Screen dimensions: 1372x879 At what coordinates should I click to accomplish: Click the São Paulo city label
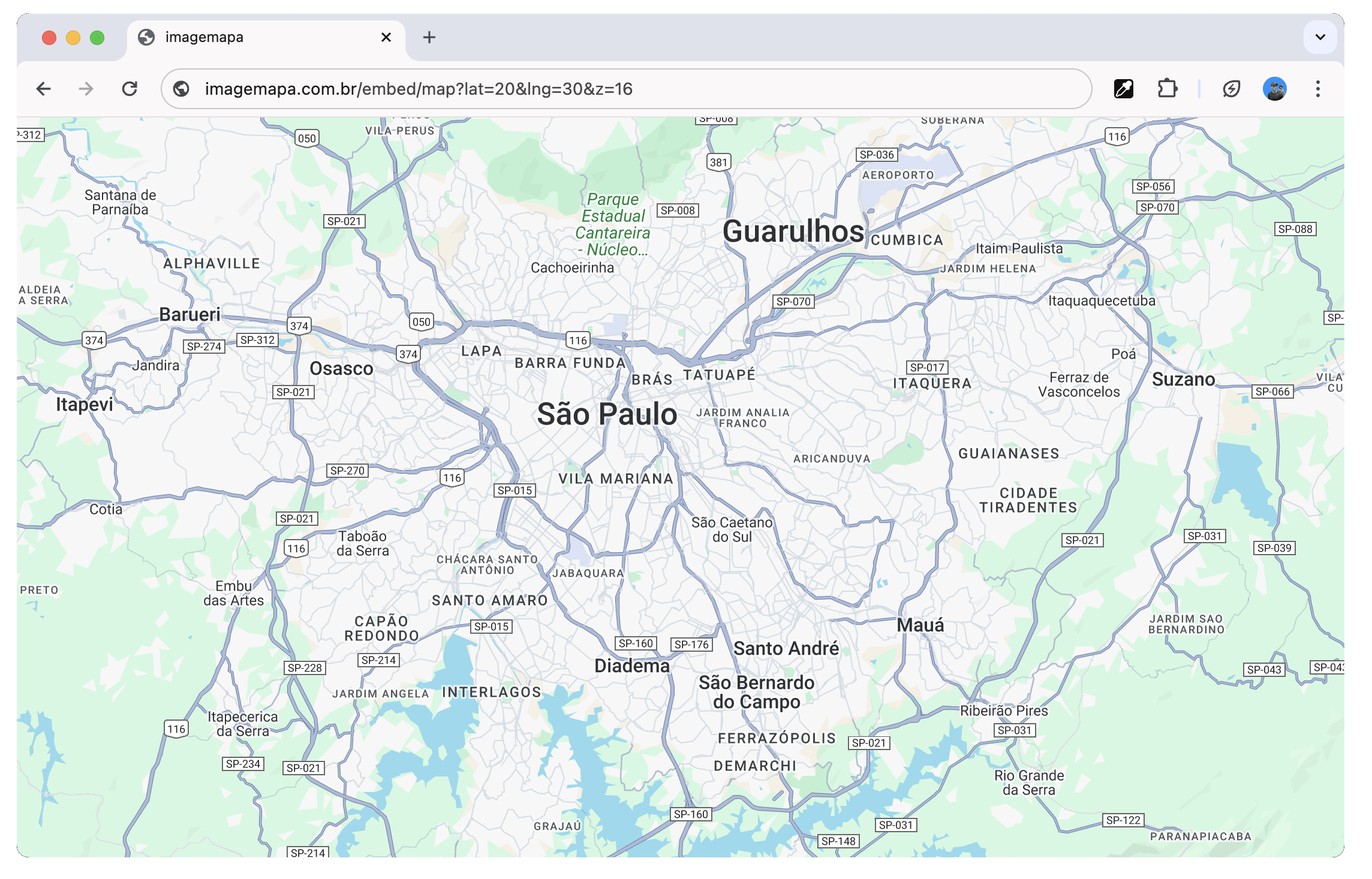(x=607, y=414)
